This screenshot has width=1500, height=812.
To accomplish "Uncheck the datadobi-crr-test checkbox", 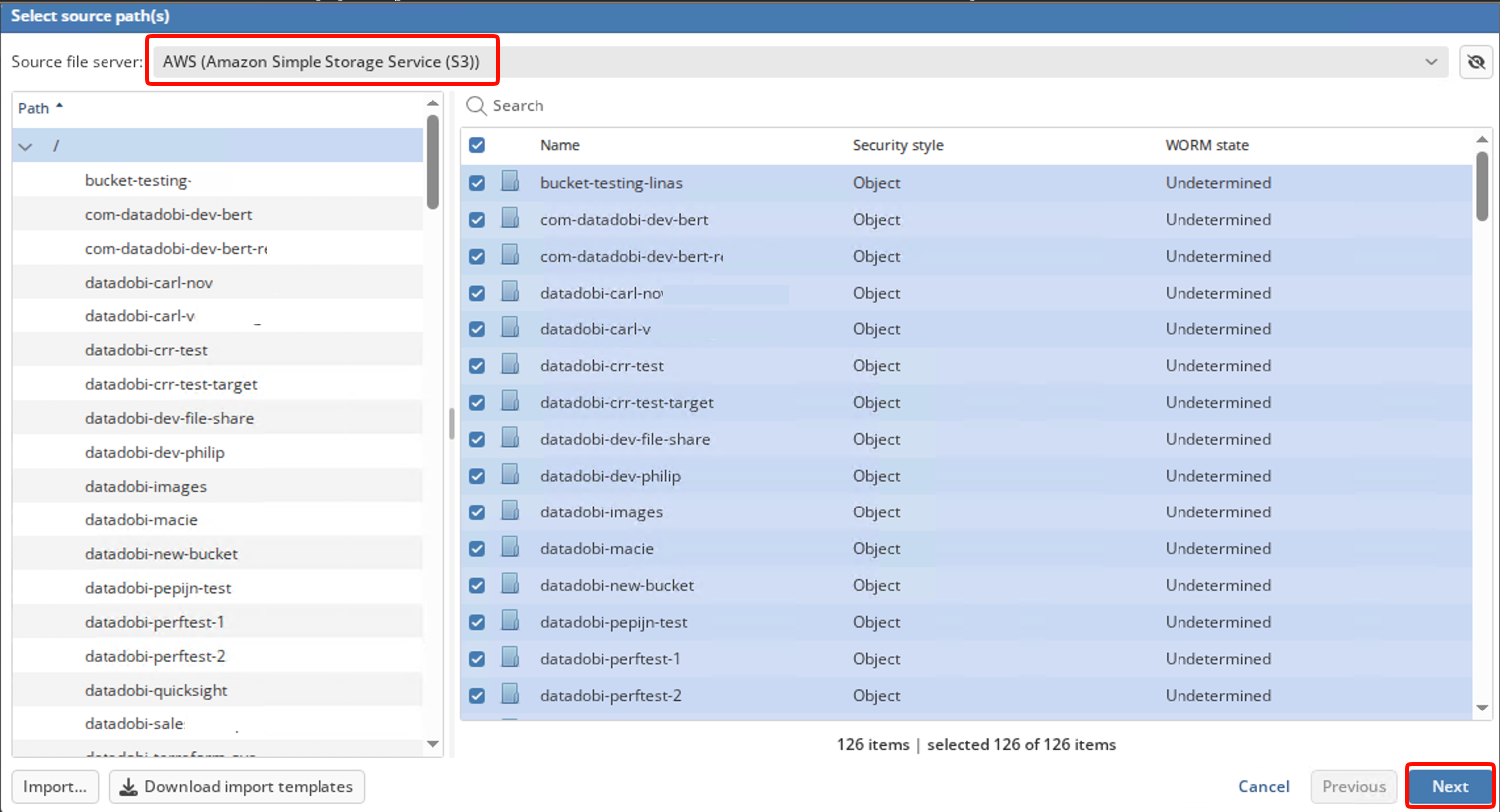I will (x=477, y=366).
